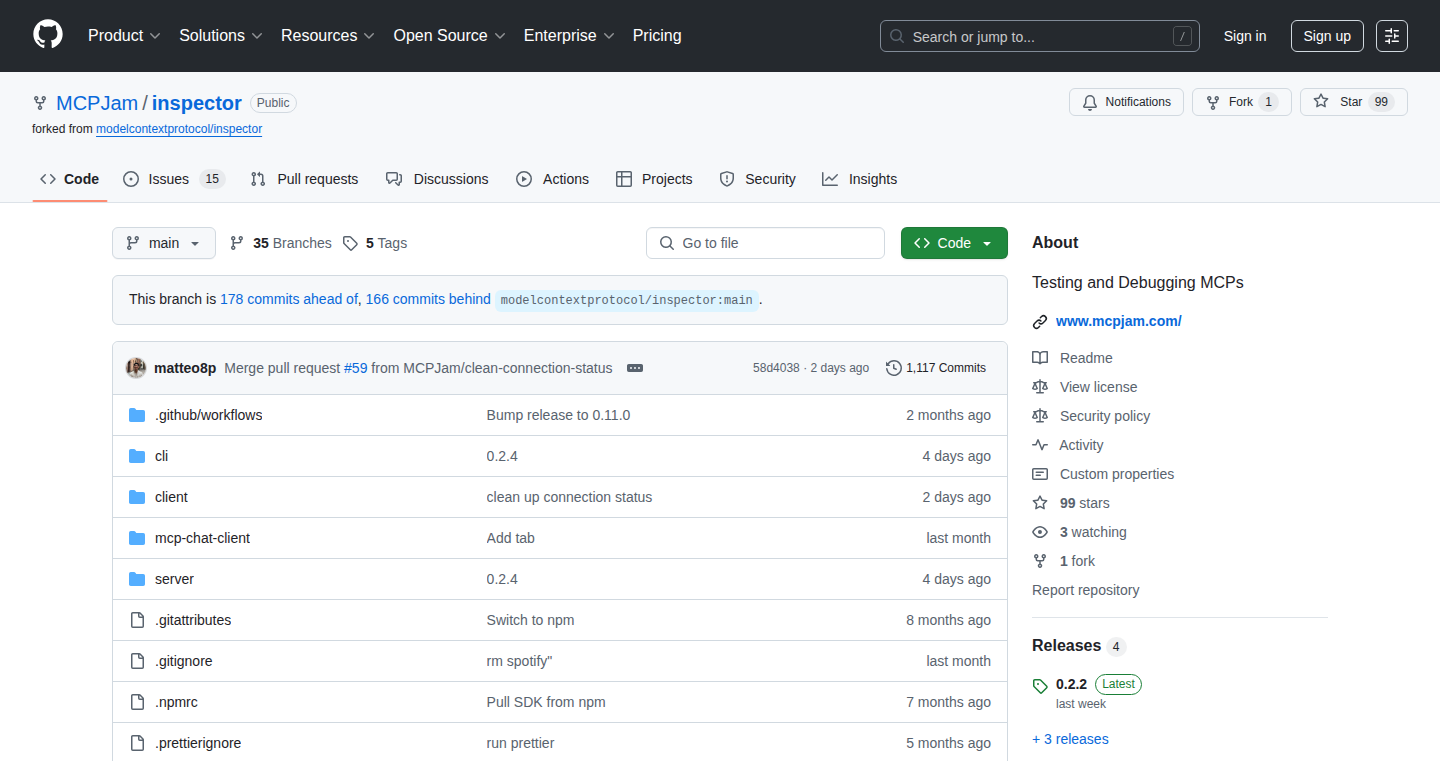Visit the www.mcpjam.com website link
This screenshot has width=1440, height=761.
point(1119,321)
